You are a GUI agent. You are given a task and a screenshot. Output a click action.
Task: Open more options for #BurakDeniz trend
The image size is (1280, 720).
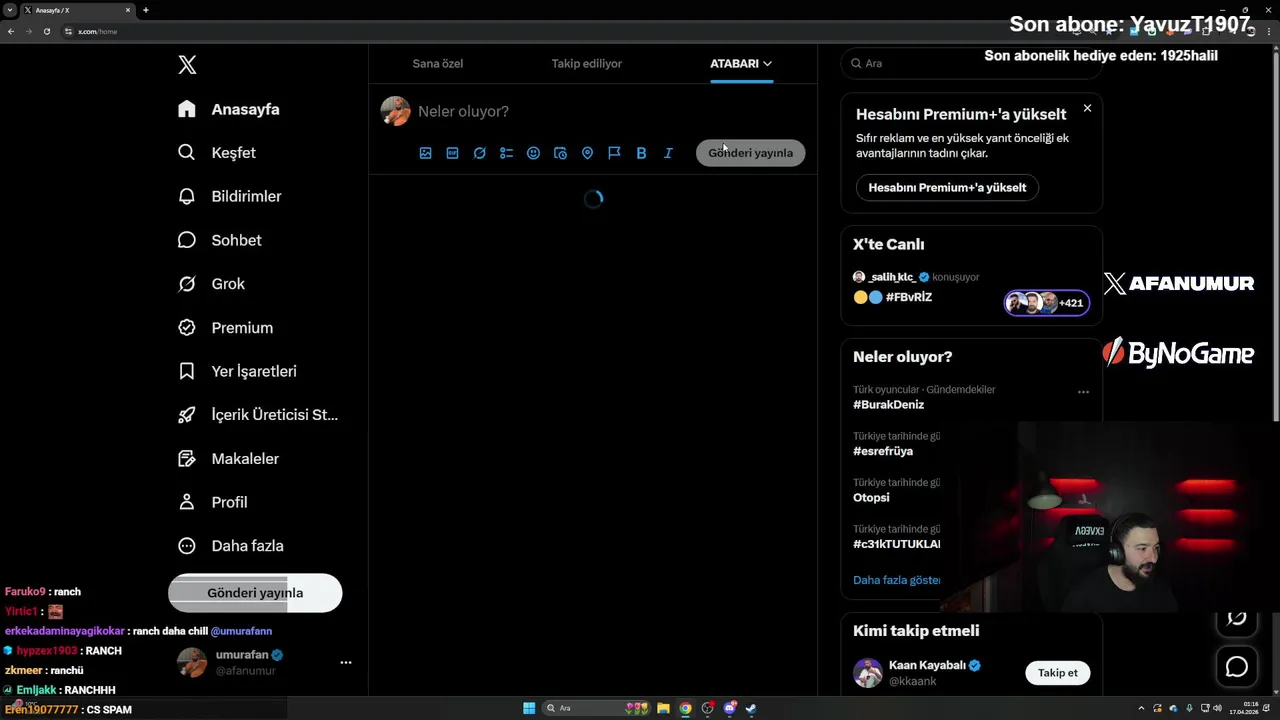pos(1083,392)
